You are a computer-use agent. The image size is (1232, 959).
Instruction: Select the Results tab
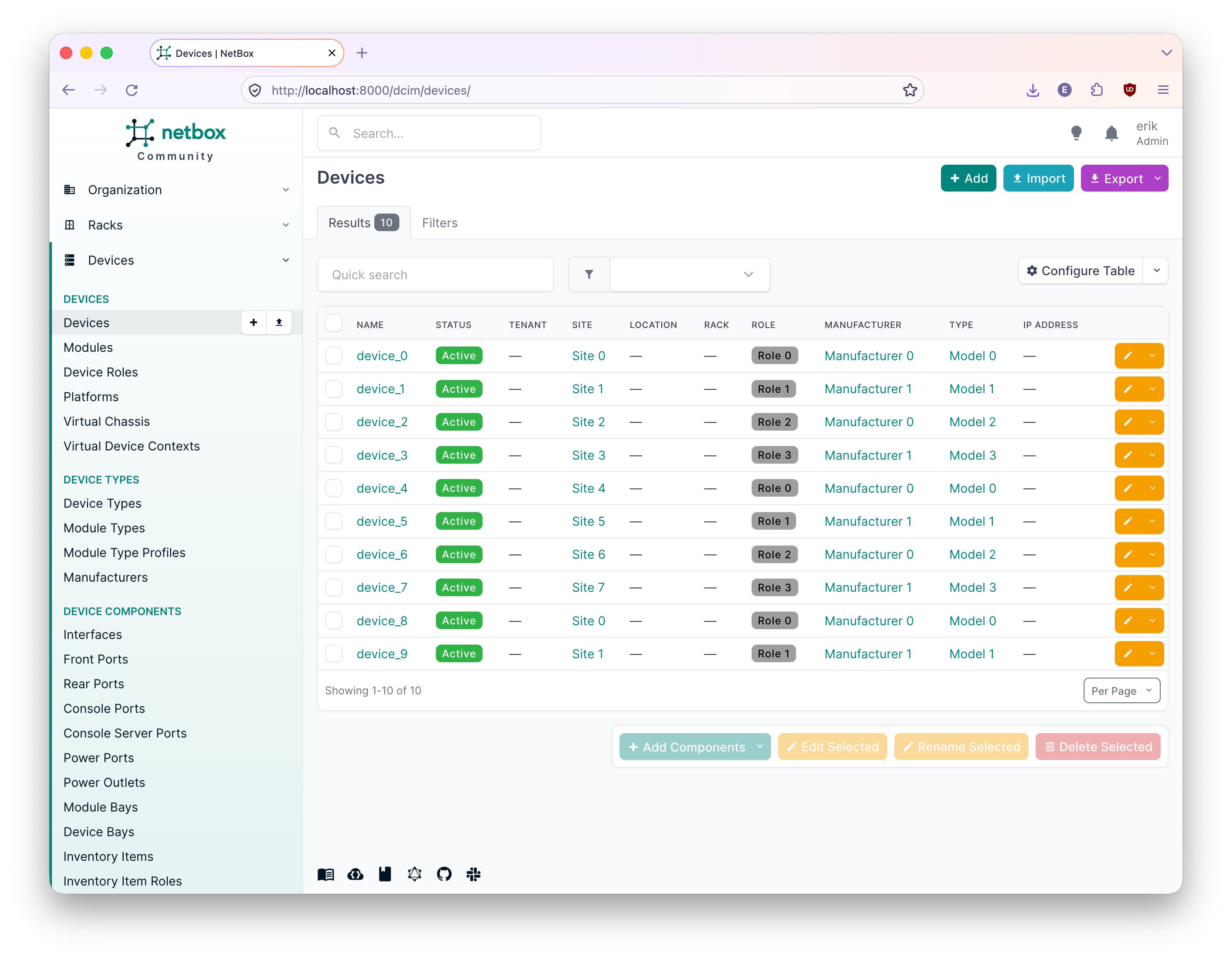tap(364, 223)
